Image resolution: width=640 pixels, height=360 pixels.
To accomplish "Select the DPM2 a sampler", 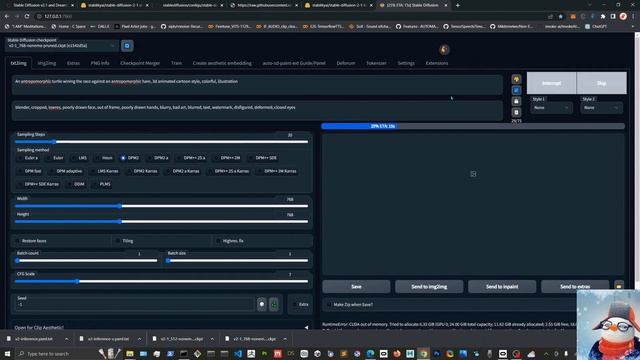I will (158, 158).
